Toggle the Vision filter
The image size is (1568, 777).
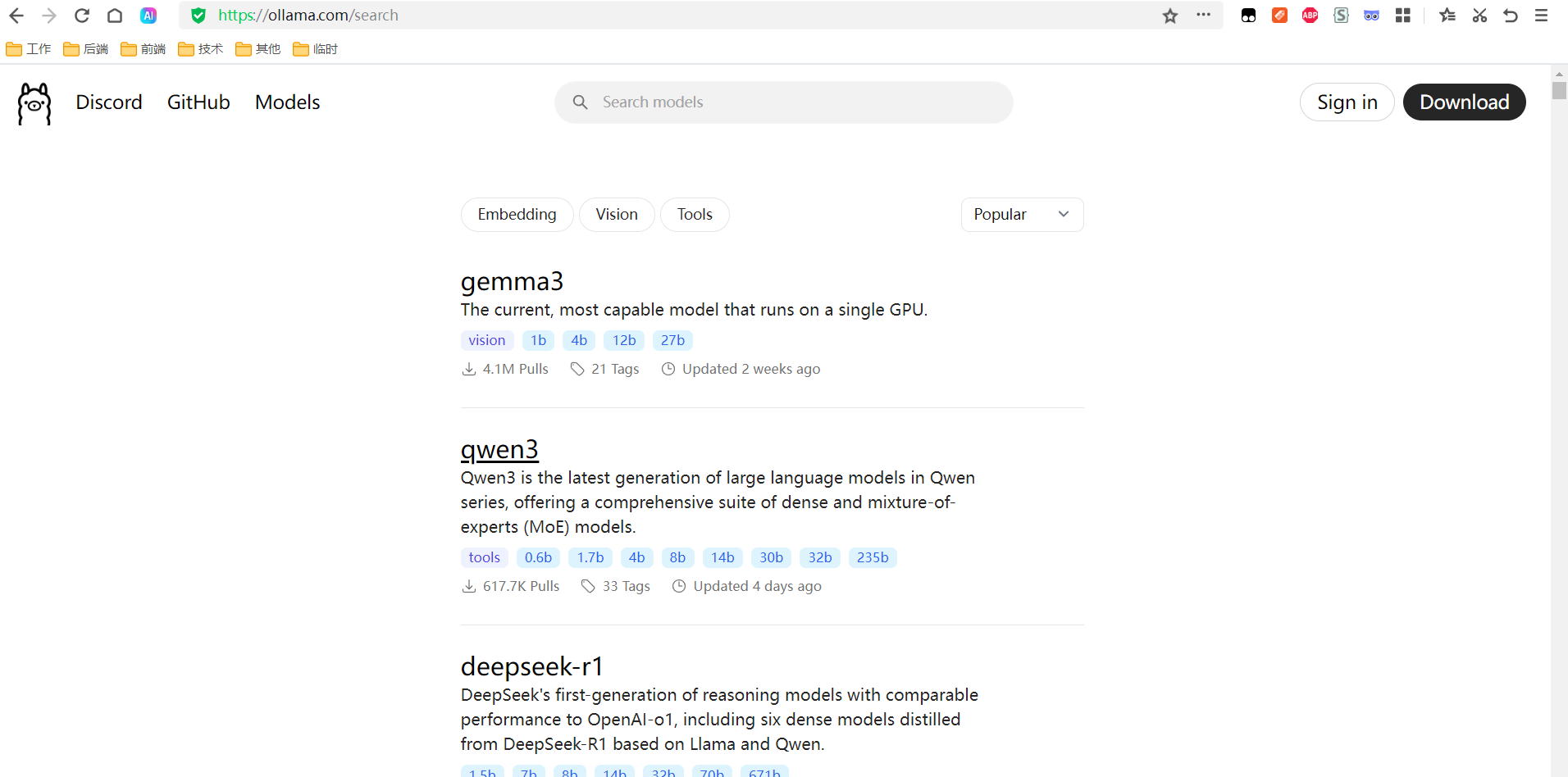point(617,215)
